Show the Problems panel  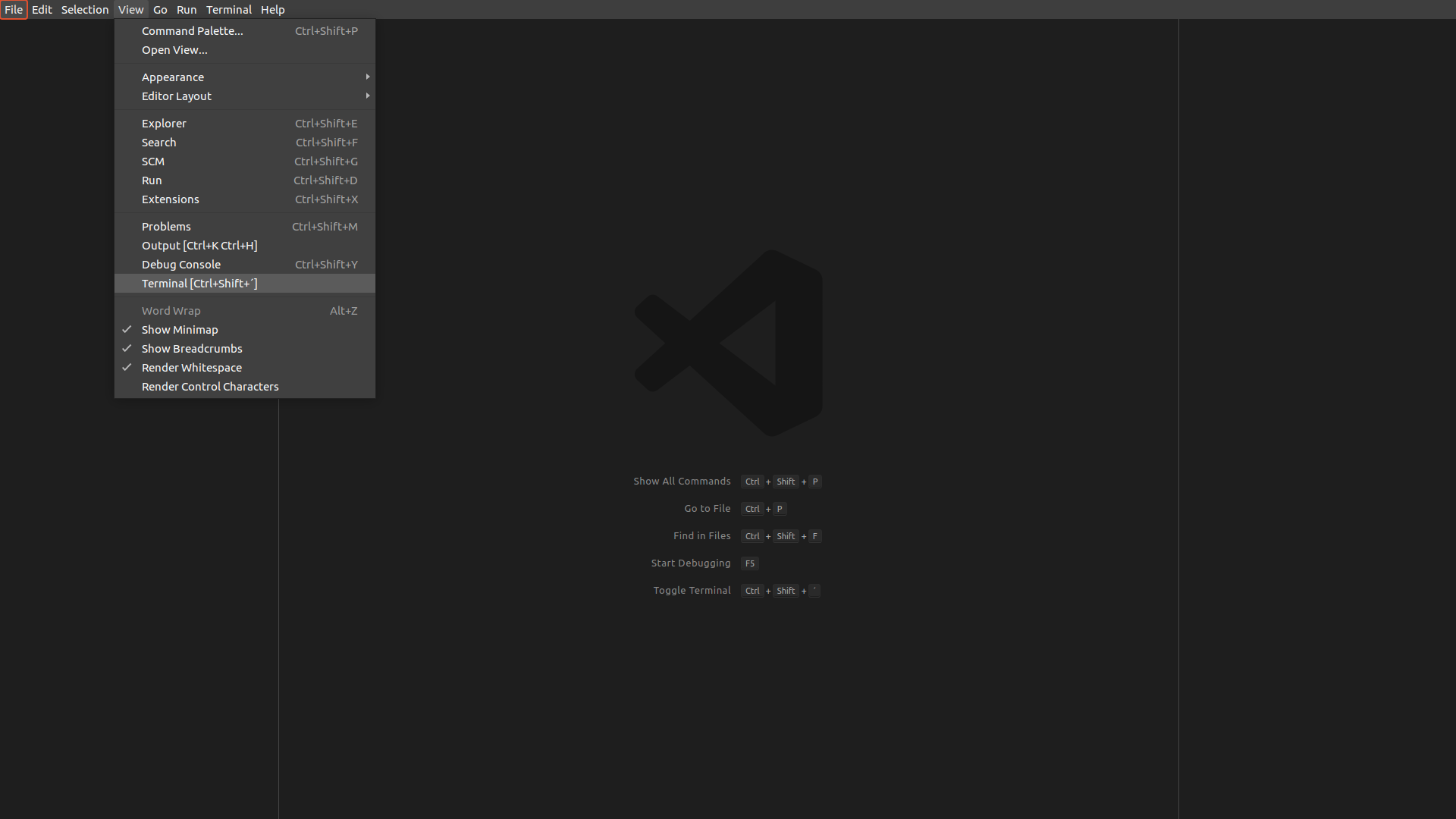(165, 226)
